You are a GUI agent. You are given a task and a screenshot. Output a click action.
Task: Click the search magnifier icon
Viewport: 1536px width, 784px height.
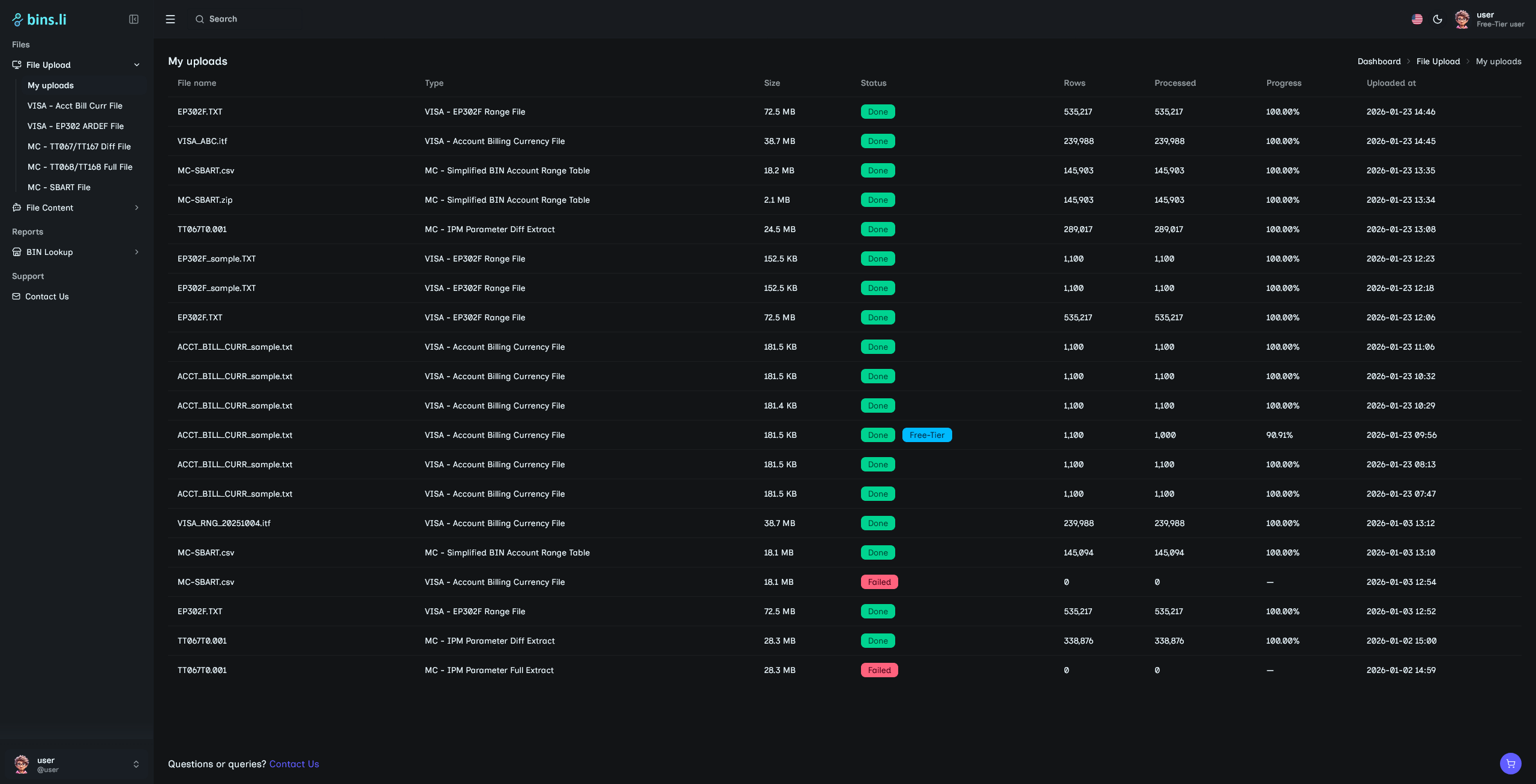[x=200, y=19]
